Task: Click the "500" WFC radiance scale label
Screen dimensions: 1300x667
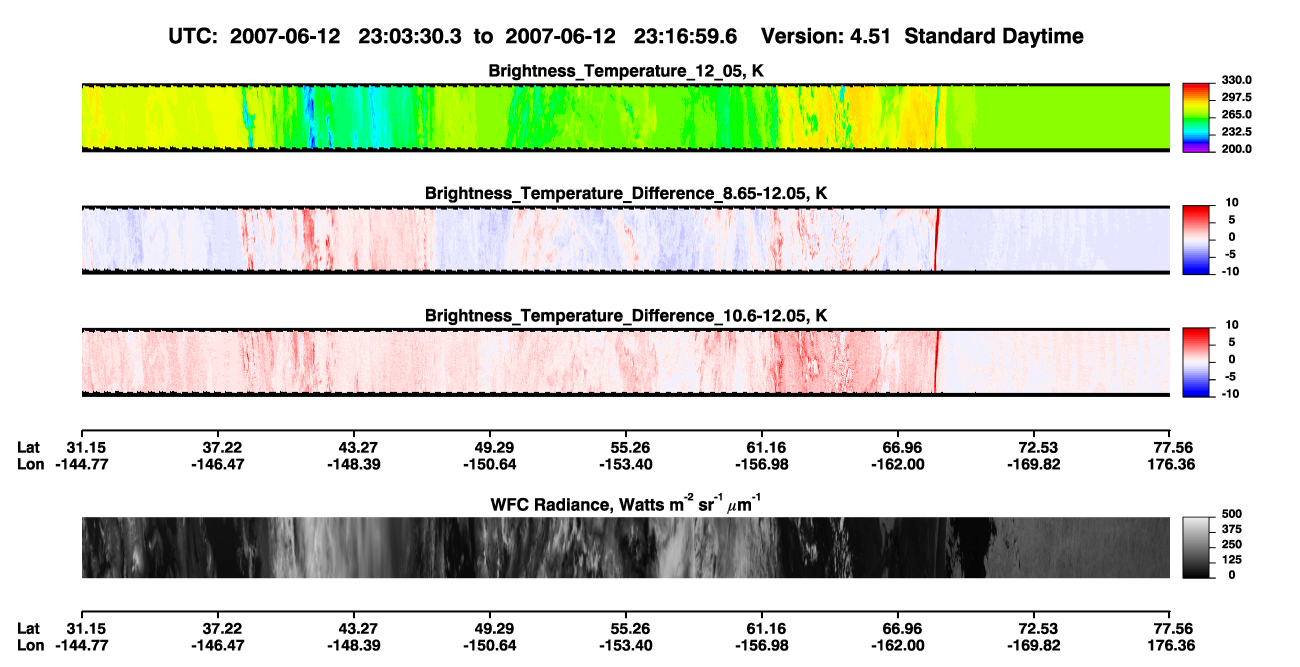Action: click(x=1232, y=514)
